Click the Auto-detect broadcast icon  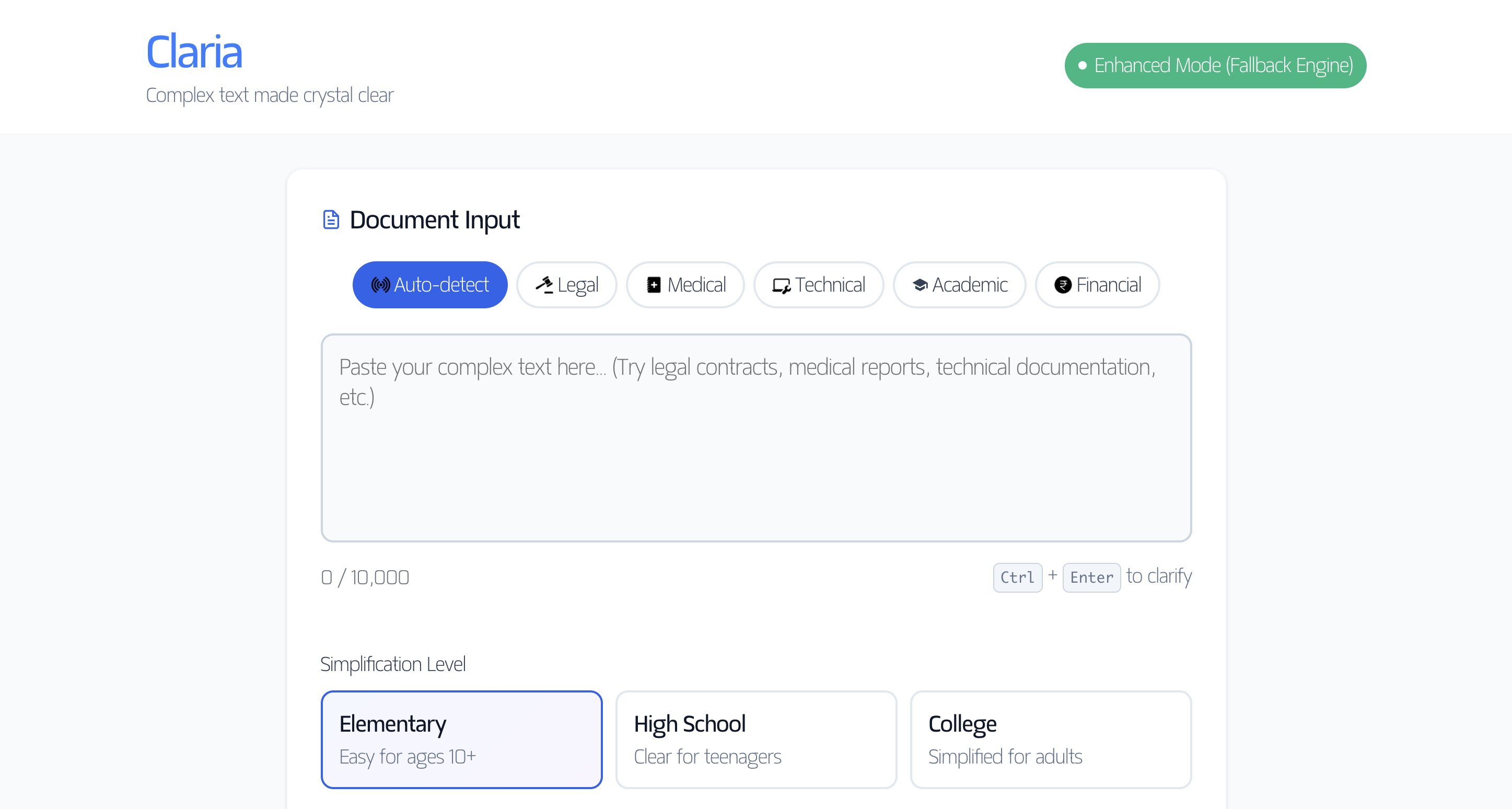click(x=380, y=285)
